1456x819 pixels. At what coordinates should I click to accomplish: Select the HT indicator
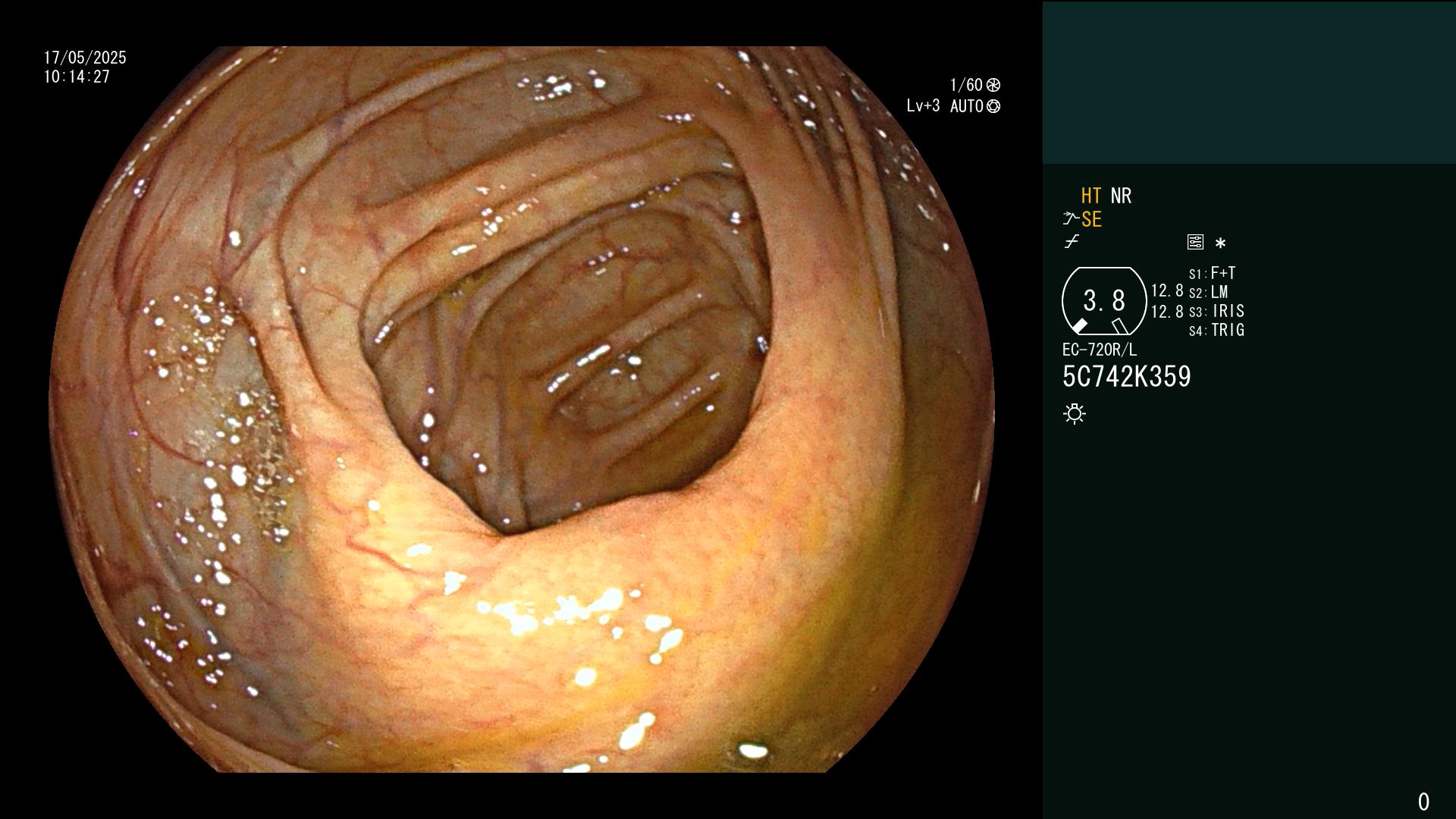pyautogui.click(x=1091, y=196)
